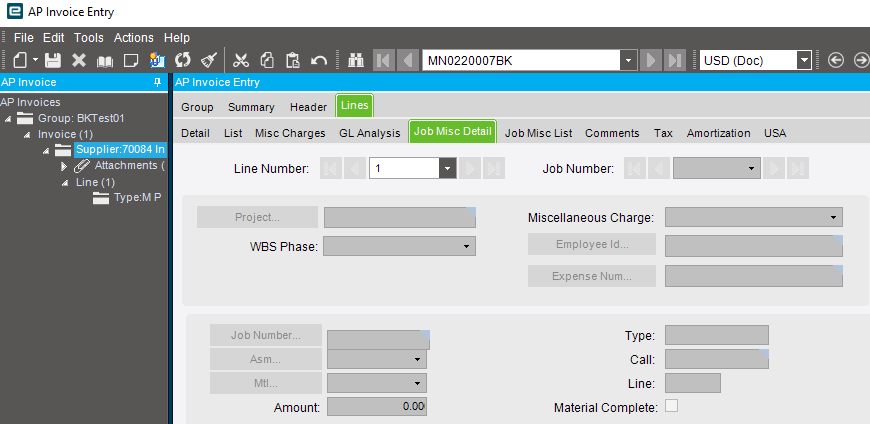Click the Clear broom icon
This screenshot has height=424, width=870.
[209, 60]
